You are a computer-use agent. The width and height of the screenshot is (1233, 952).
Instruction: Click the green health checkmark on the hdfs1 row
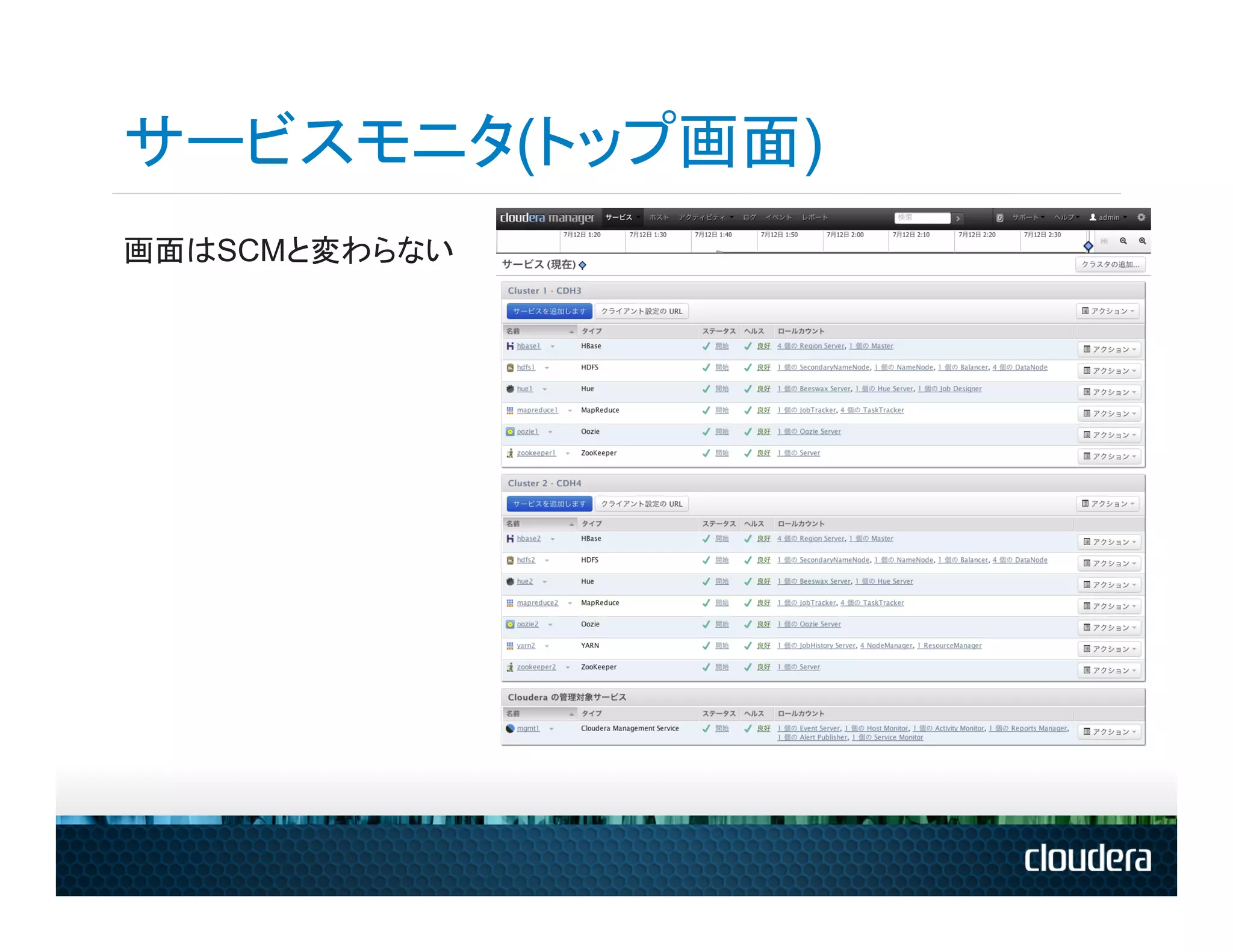tap(748, 368)
